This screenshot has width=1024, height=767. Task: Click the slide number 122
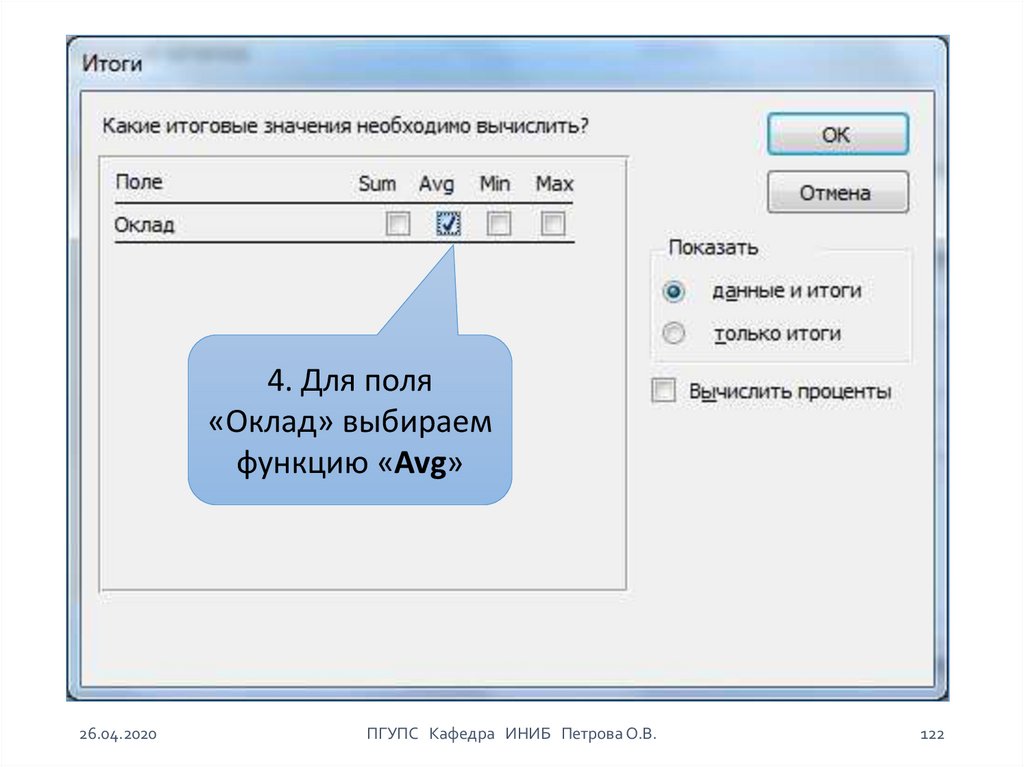(x=931, y=735)
